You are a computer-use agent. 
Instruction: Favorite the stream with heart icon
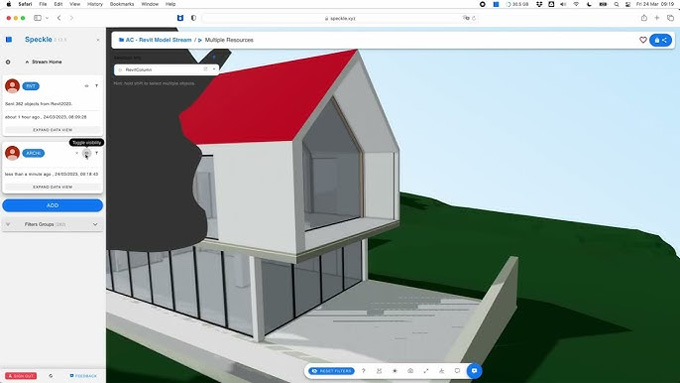tap(643, 40)
